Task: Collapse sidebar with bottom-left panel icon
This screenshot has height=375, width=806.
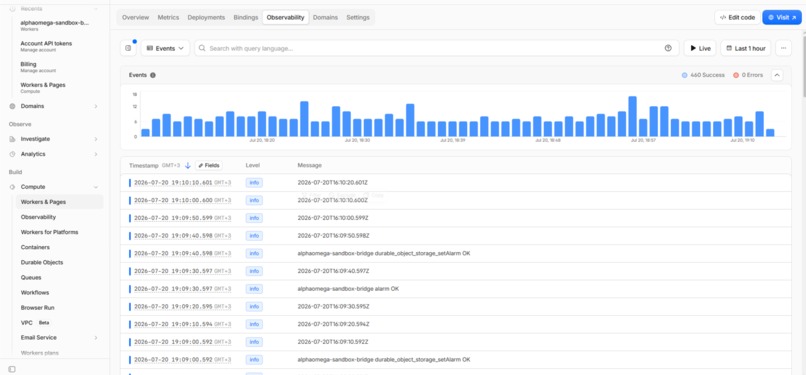Action: coord(12,369)
